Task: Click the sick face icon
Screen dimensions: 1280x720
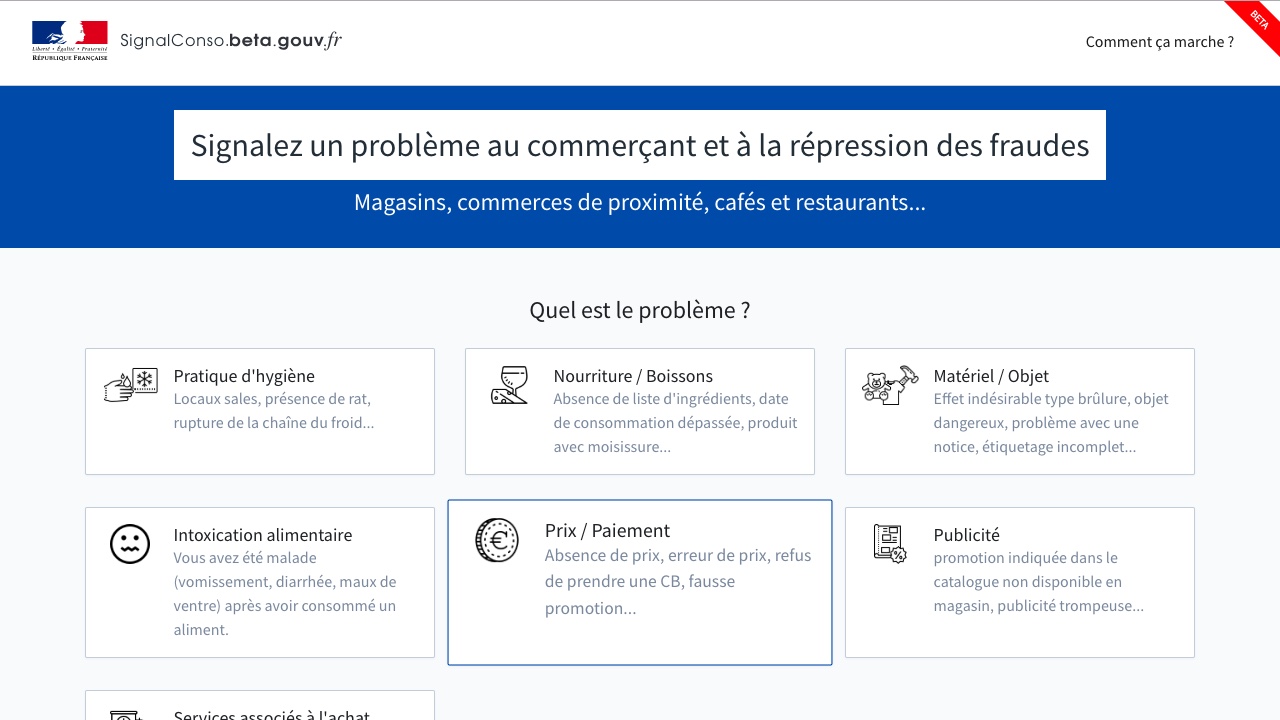Action: (x=130, y=544)
